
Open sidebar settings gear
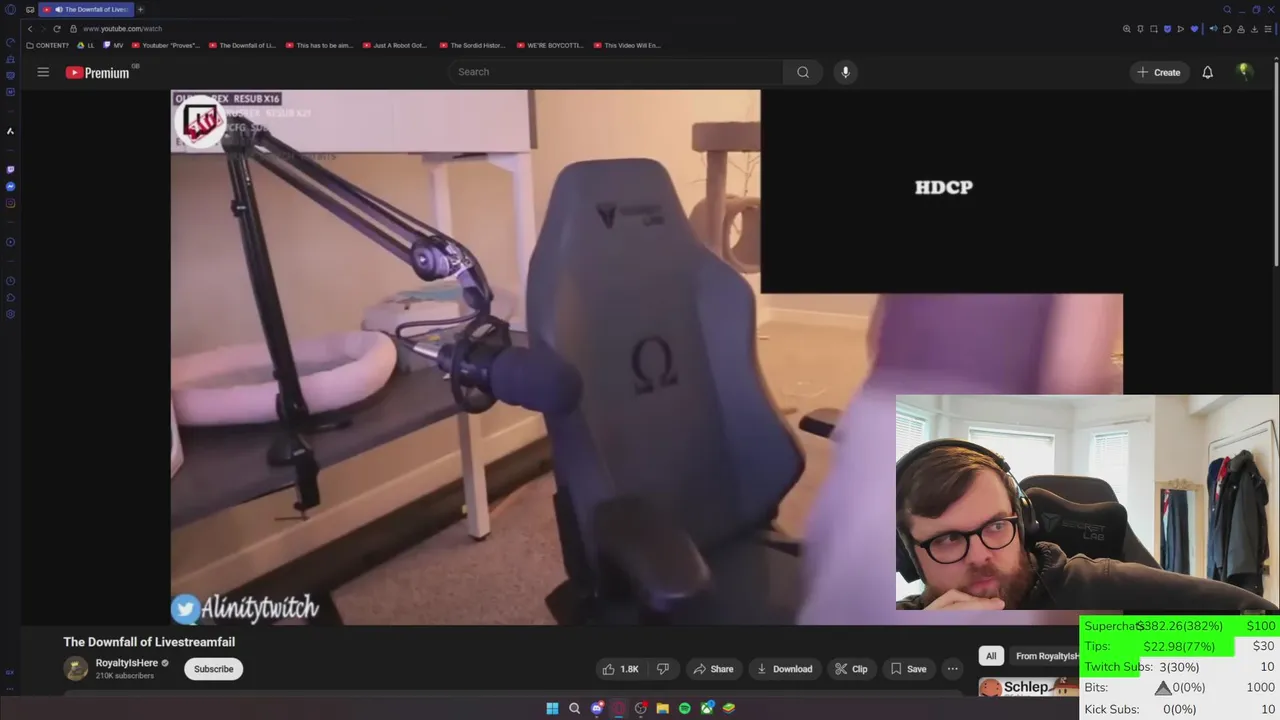[x=10, y=314]
